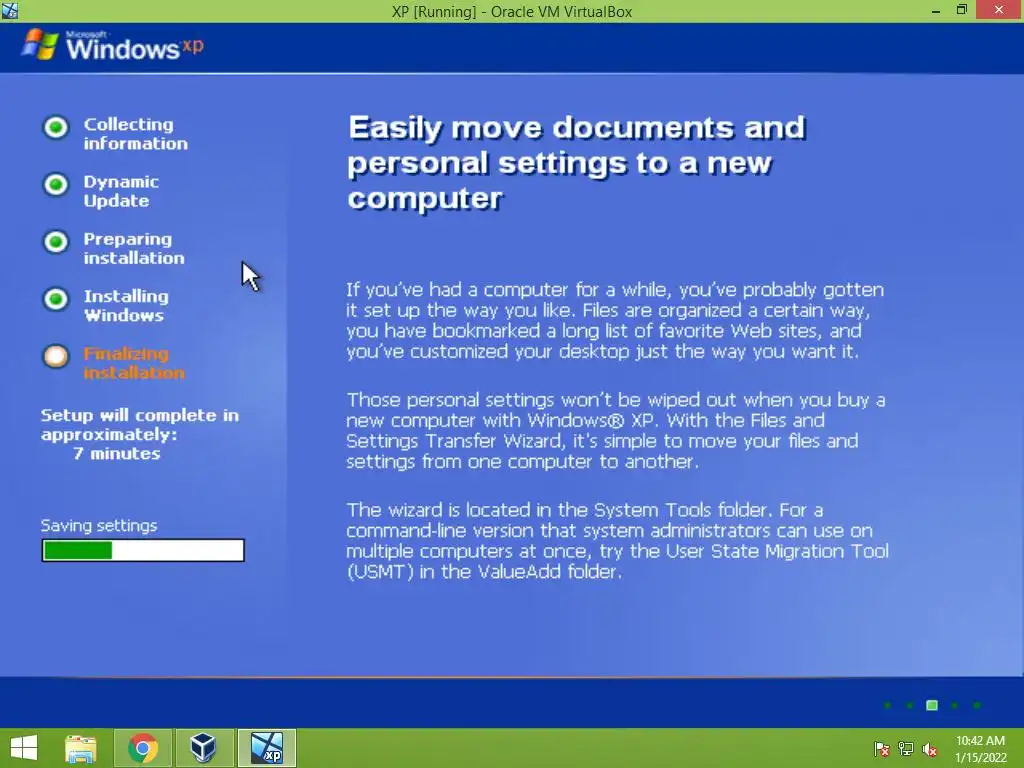Click the 'XP [Running] - Oracle VM VirtualBox' title
The width and height of the screenshot is (1024, 768).
[x=512, y=11]
